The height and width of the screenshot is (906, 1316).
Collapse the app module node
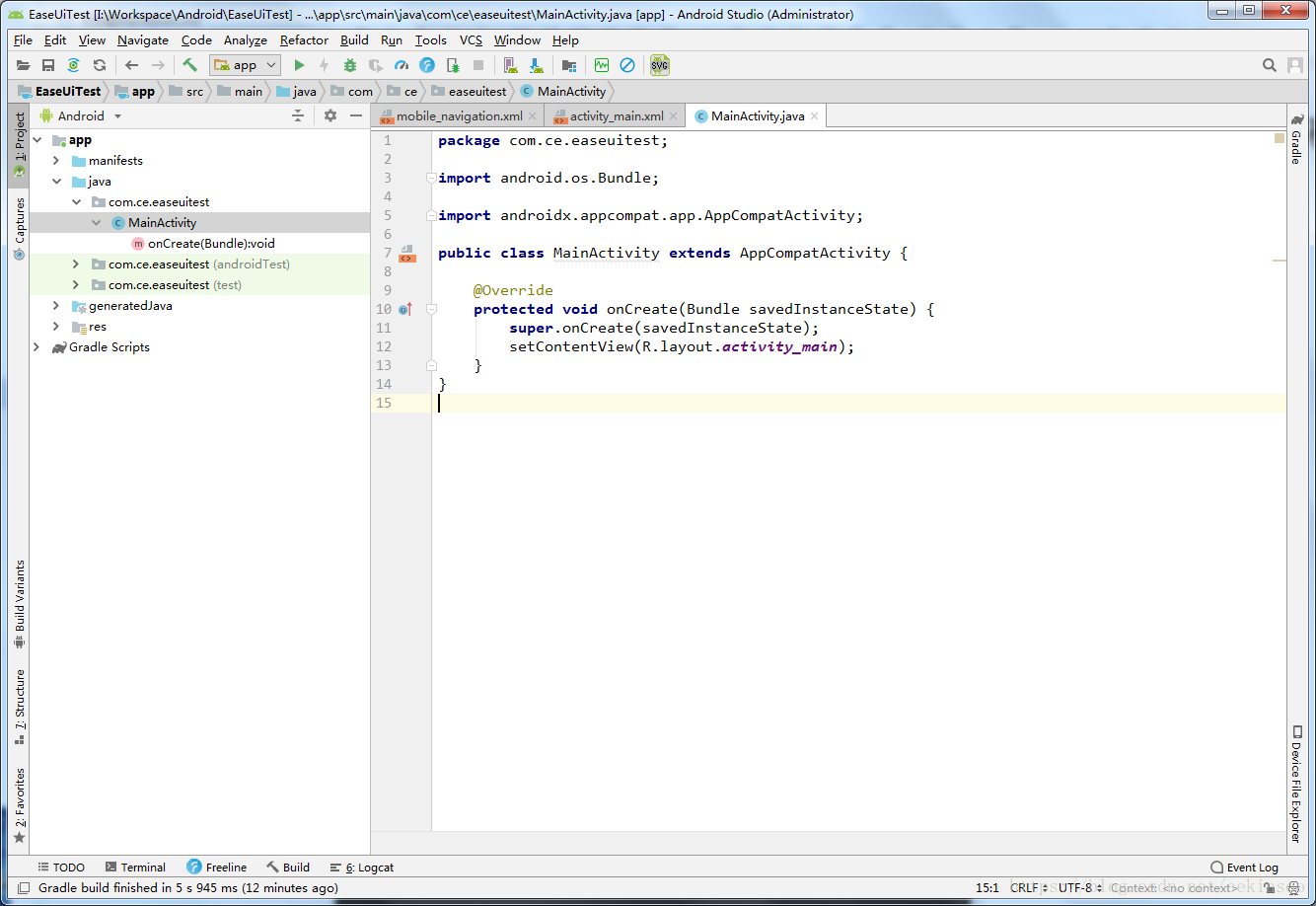pyautogui.click(x=37, y=140)
